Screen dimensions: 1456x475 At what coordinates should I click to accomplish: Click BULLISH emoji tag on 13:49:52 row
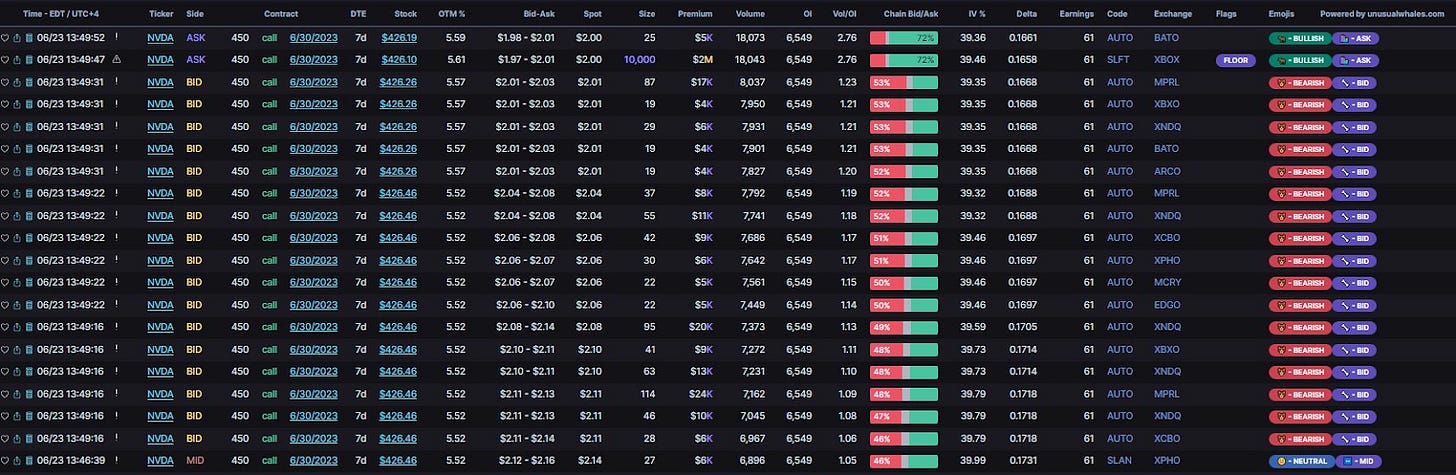(1299, 37)
